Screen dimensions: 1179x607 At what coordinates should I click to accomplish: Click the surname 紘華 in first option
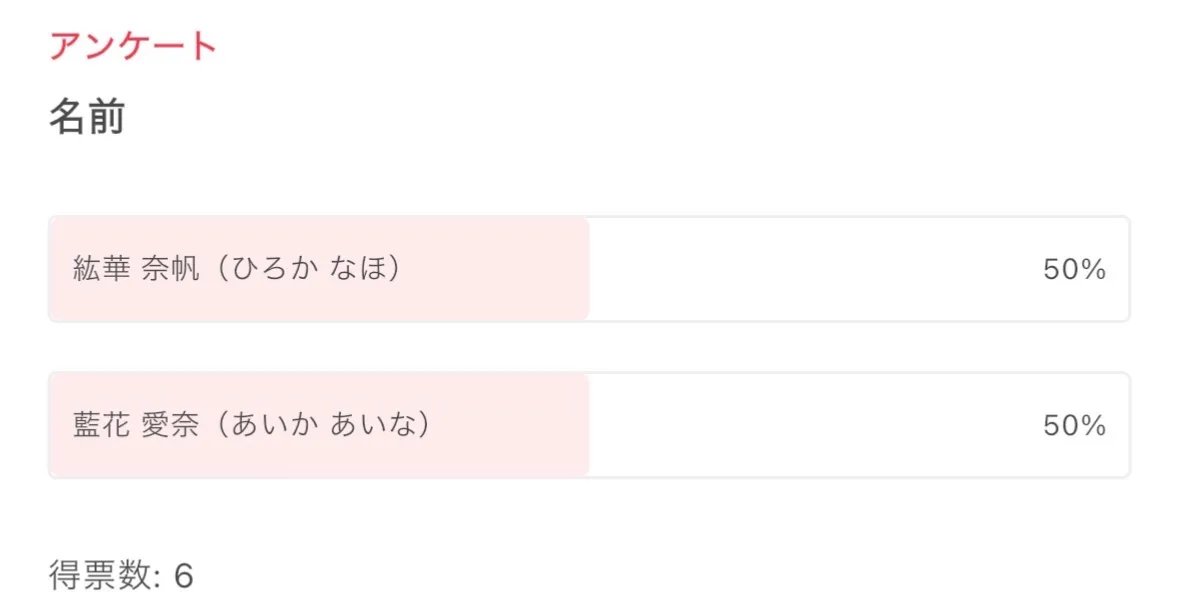coord(102,269)
